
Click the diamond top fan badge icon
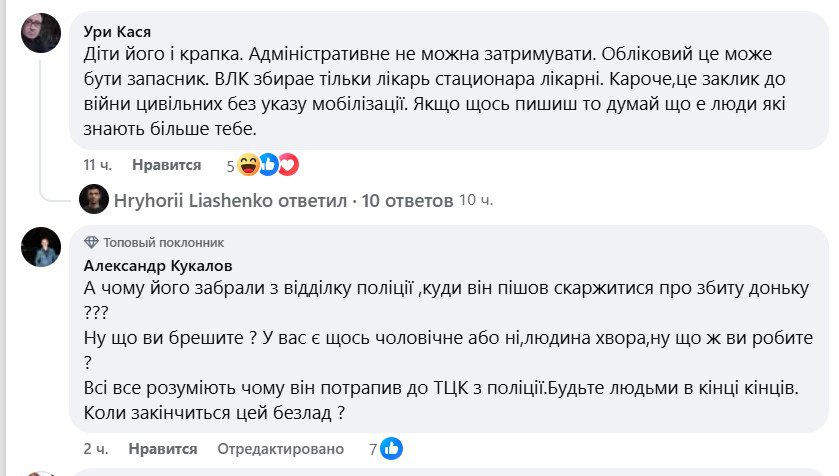click(x=92, y=242)
